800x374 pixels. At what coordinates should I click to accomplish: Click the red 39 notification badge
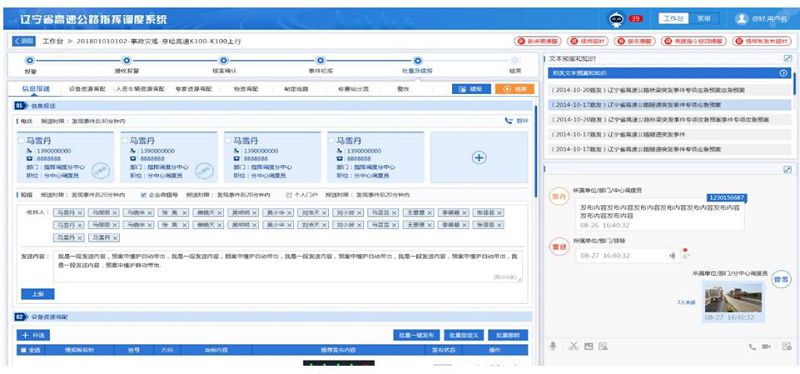tap(635, 19)
